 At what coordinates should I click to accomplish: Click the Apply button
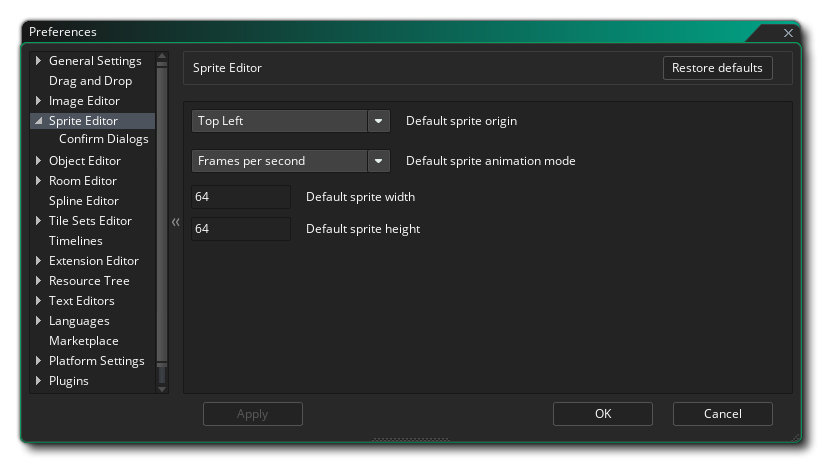pos(252,414)
